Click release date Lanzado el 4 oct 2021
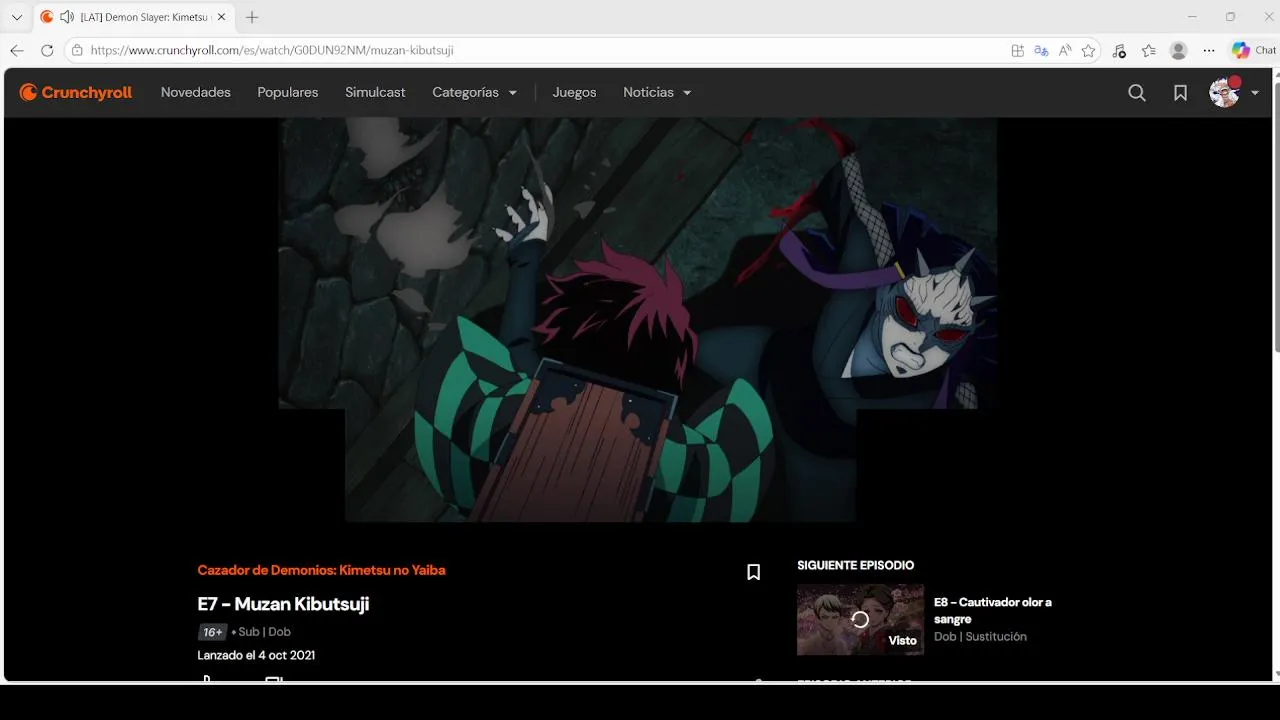1280x720 pixels. [256, 656]
